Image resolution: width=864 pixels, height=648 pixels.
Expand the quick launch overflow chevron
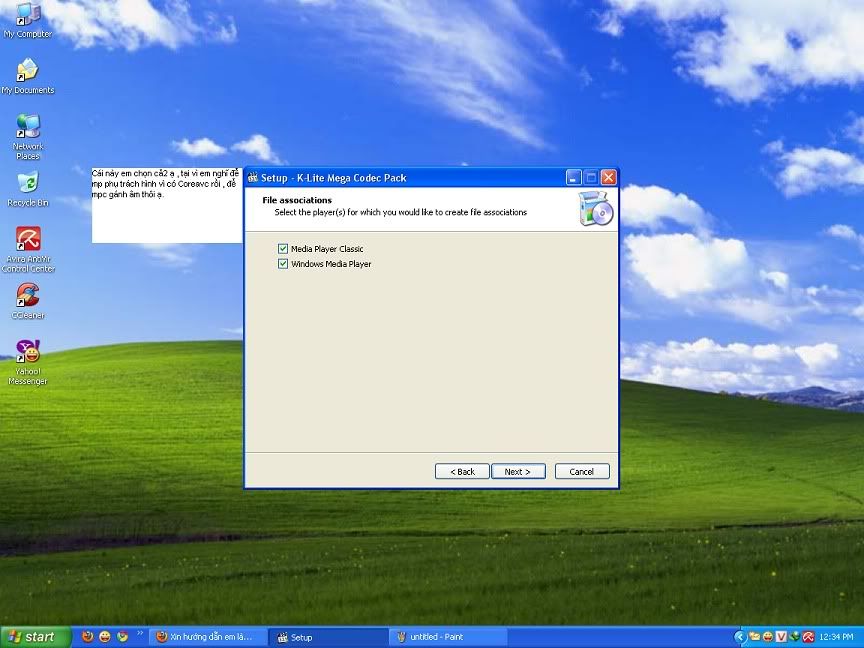tap(139, 633)
